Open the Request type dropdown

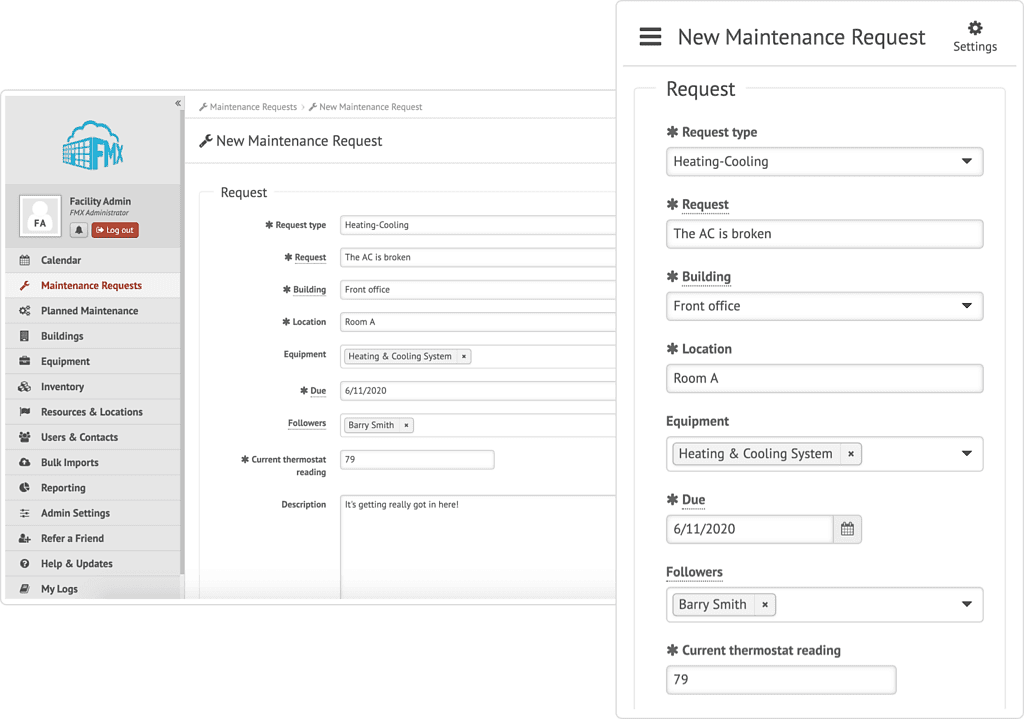964,161
